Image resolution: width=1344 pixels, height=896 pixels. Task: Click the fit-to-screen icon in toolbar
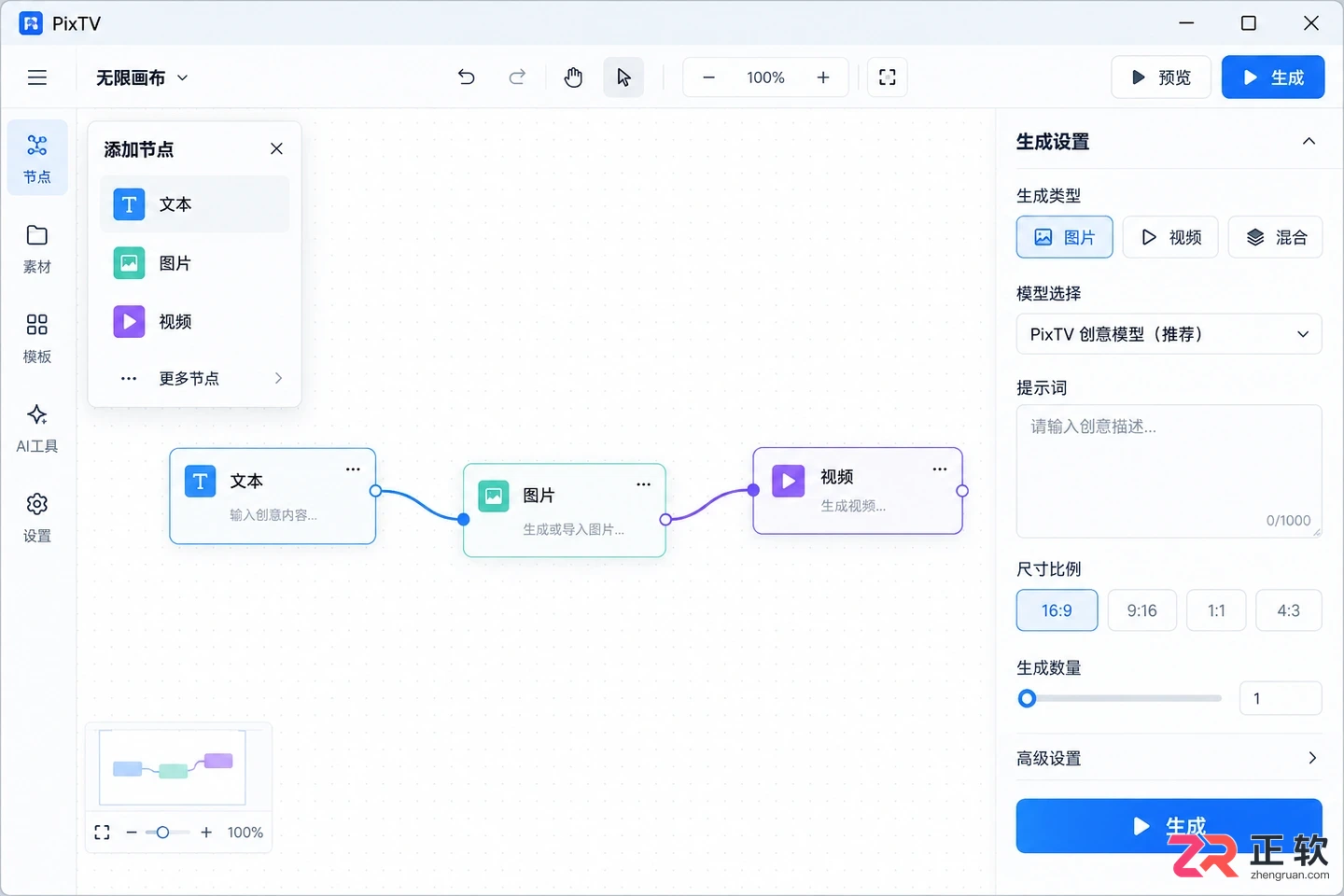click(x=888, y=77)
